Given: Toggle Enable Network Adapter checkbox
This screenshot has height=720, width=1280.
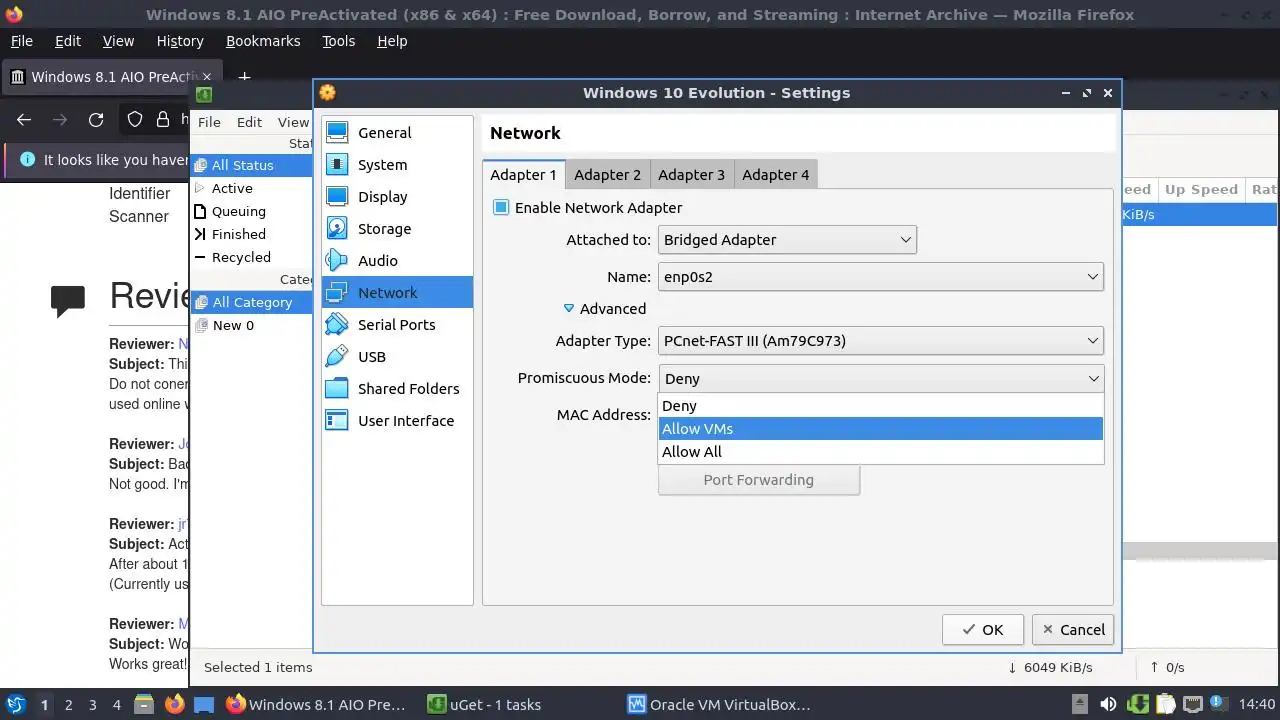Looking at the screenshot, I should pos(501,208).
